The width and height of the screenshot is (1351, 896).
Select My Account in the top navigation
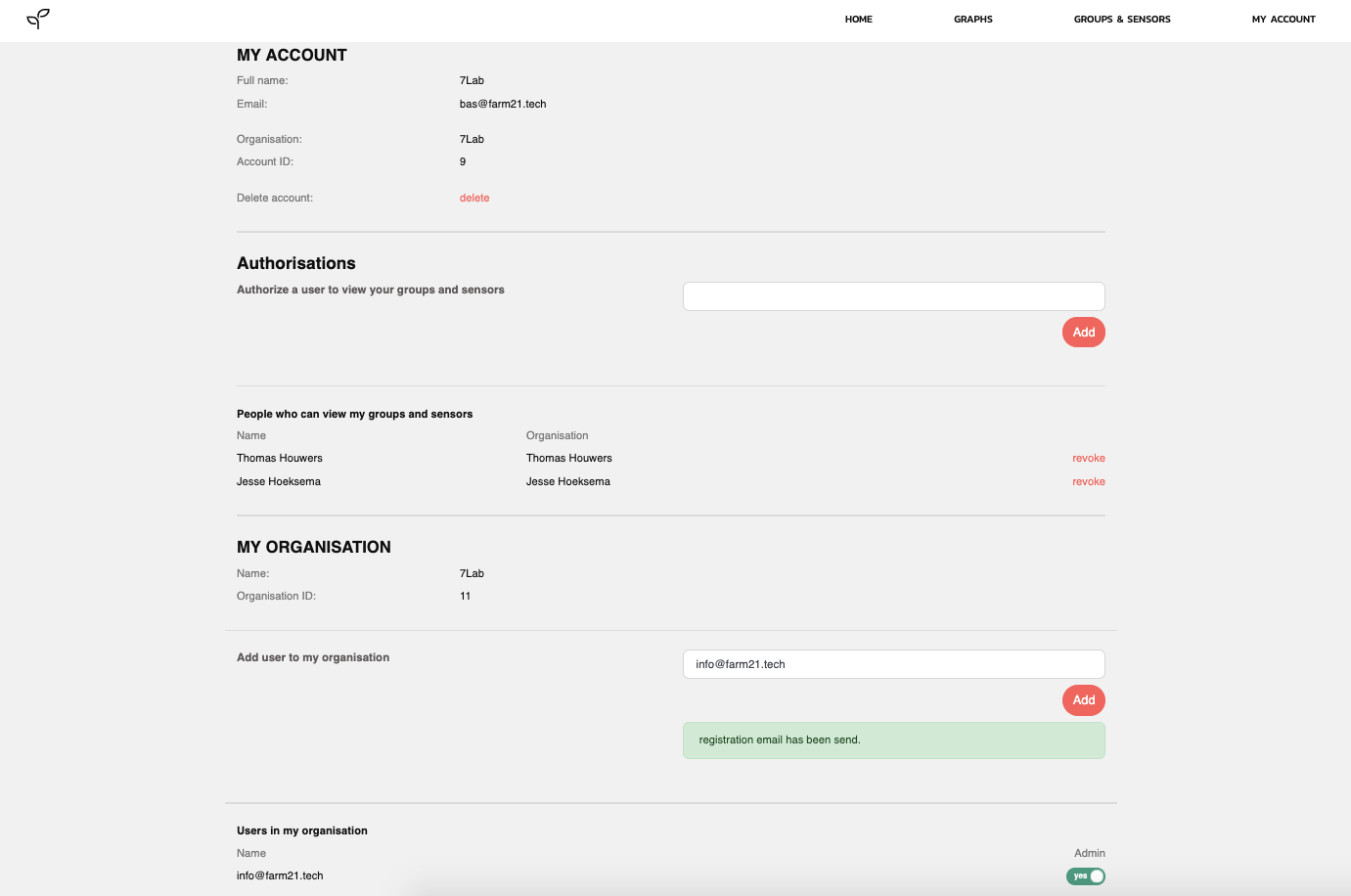(x=1283, y=20)
